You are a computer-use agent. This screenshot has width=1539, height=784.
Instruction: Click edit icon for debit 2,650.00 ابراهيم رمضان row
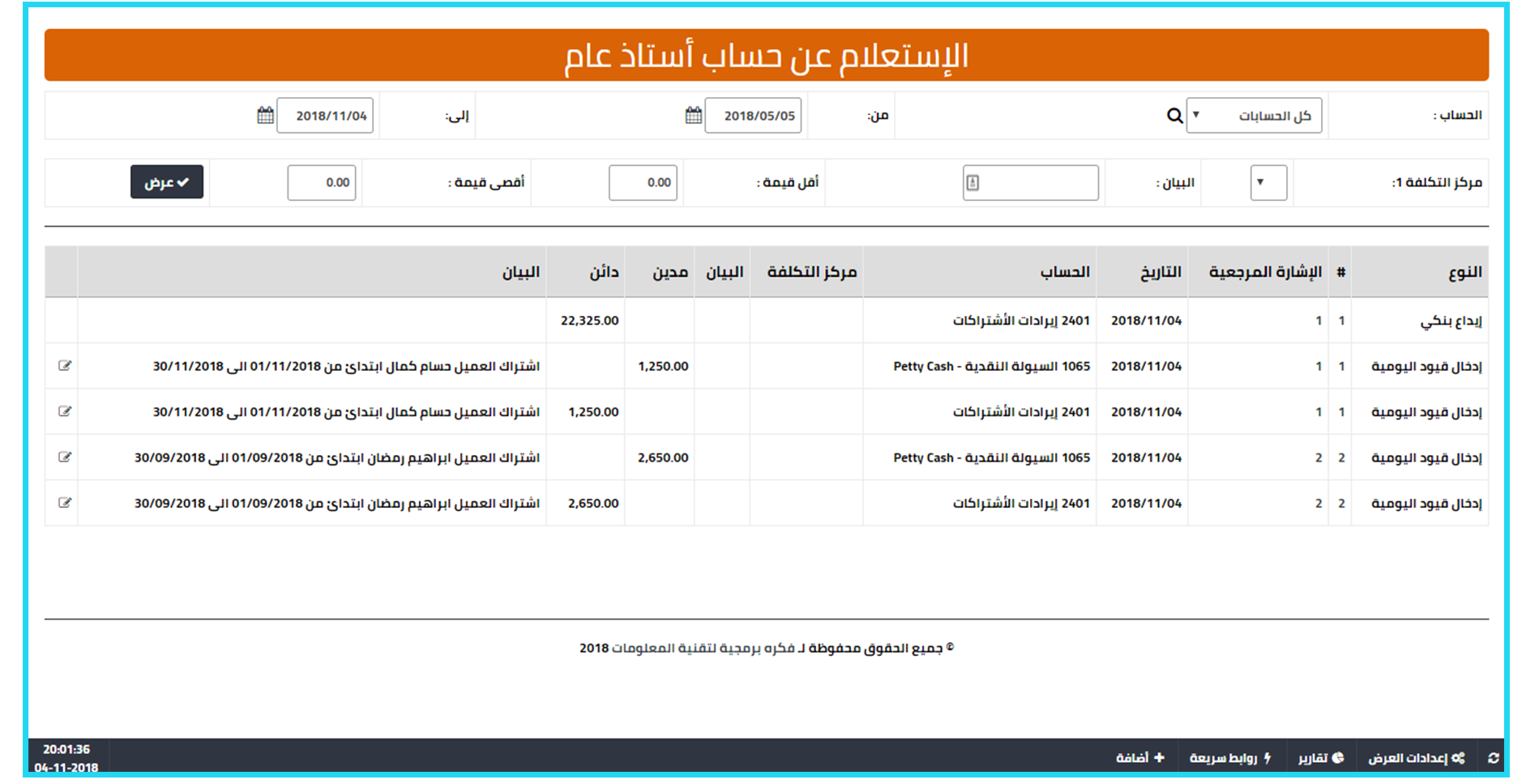point(65,458)
